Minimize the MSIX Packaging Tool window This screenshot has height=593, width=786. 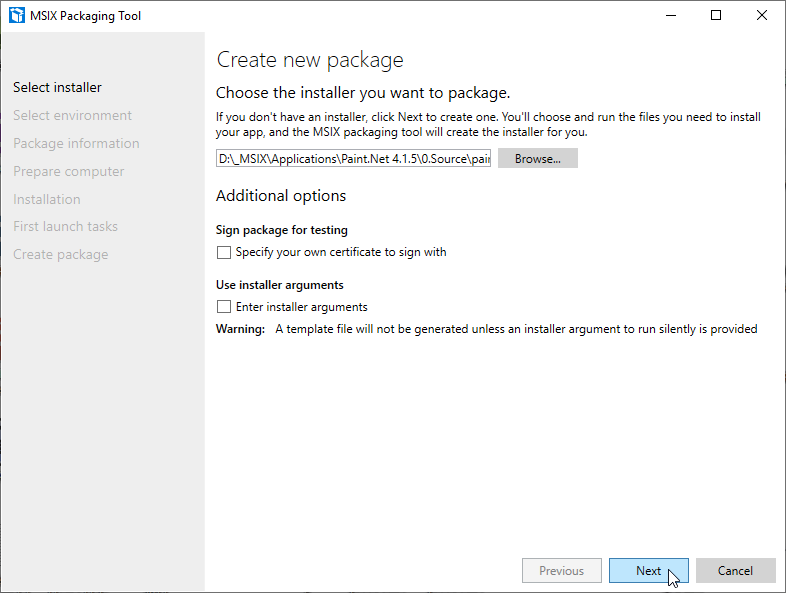670,15
